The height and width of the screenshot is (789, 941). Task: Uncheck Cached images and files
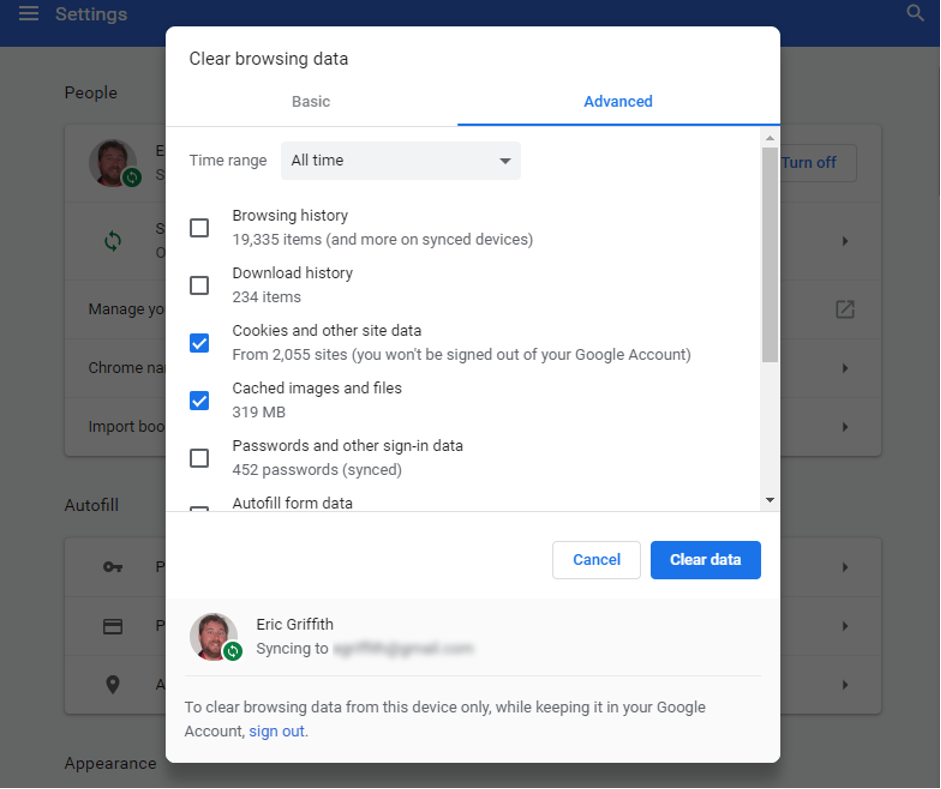(200, 400)
